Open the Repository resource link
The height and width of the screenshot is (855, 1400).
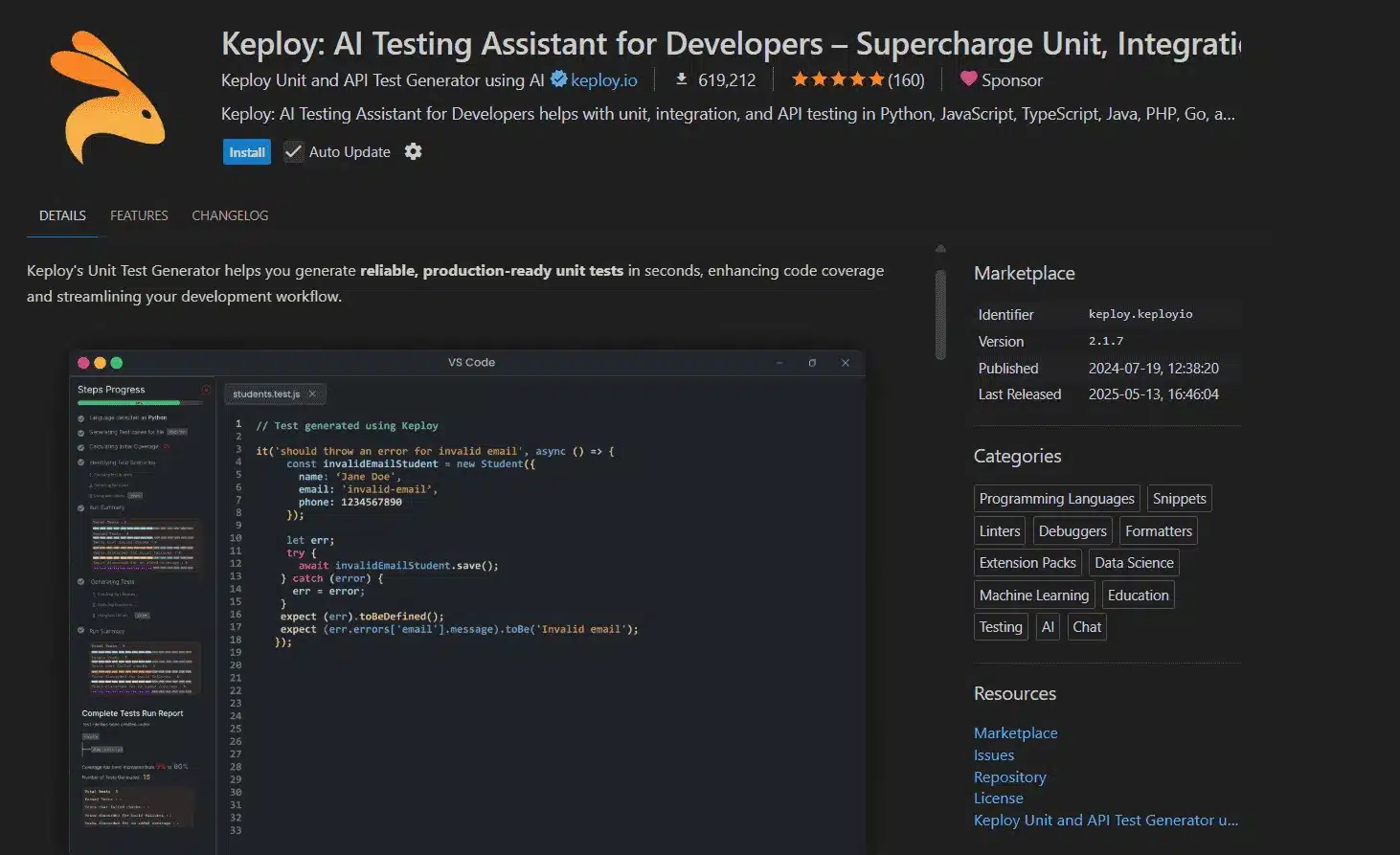tap(1009, 776)
